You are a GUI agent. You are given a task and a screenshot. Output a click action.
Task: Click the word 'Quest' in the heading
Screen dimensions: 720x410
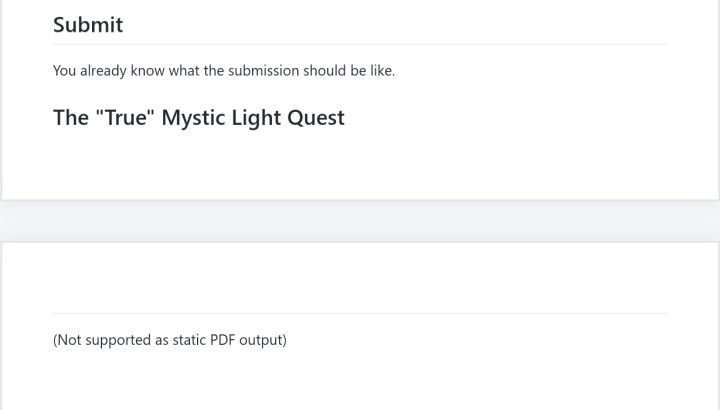315,118
